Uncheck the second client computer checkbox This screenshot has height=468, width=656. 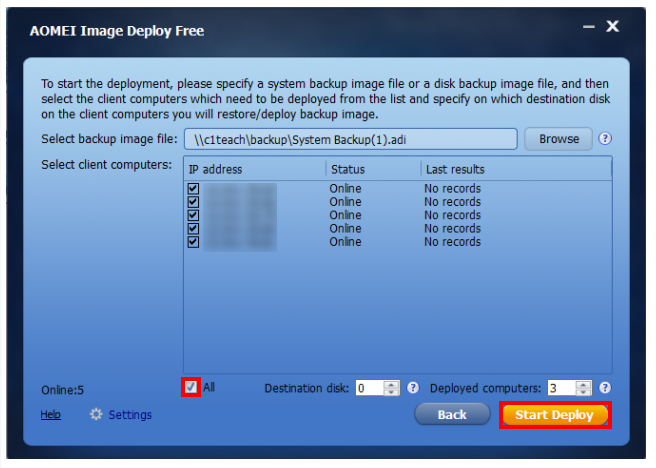point(193,202)
